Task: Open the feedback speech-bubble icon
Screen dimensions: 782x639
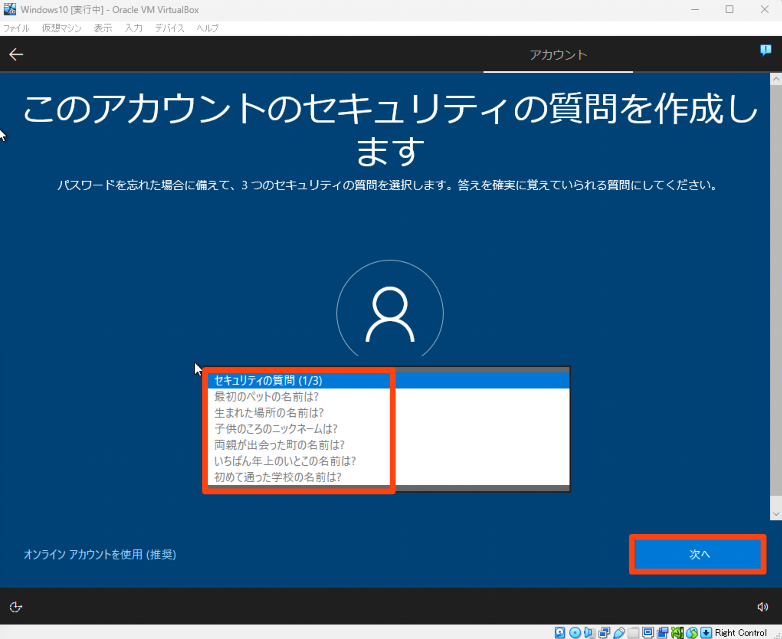Action: [765, 50]
